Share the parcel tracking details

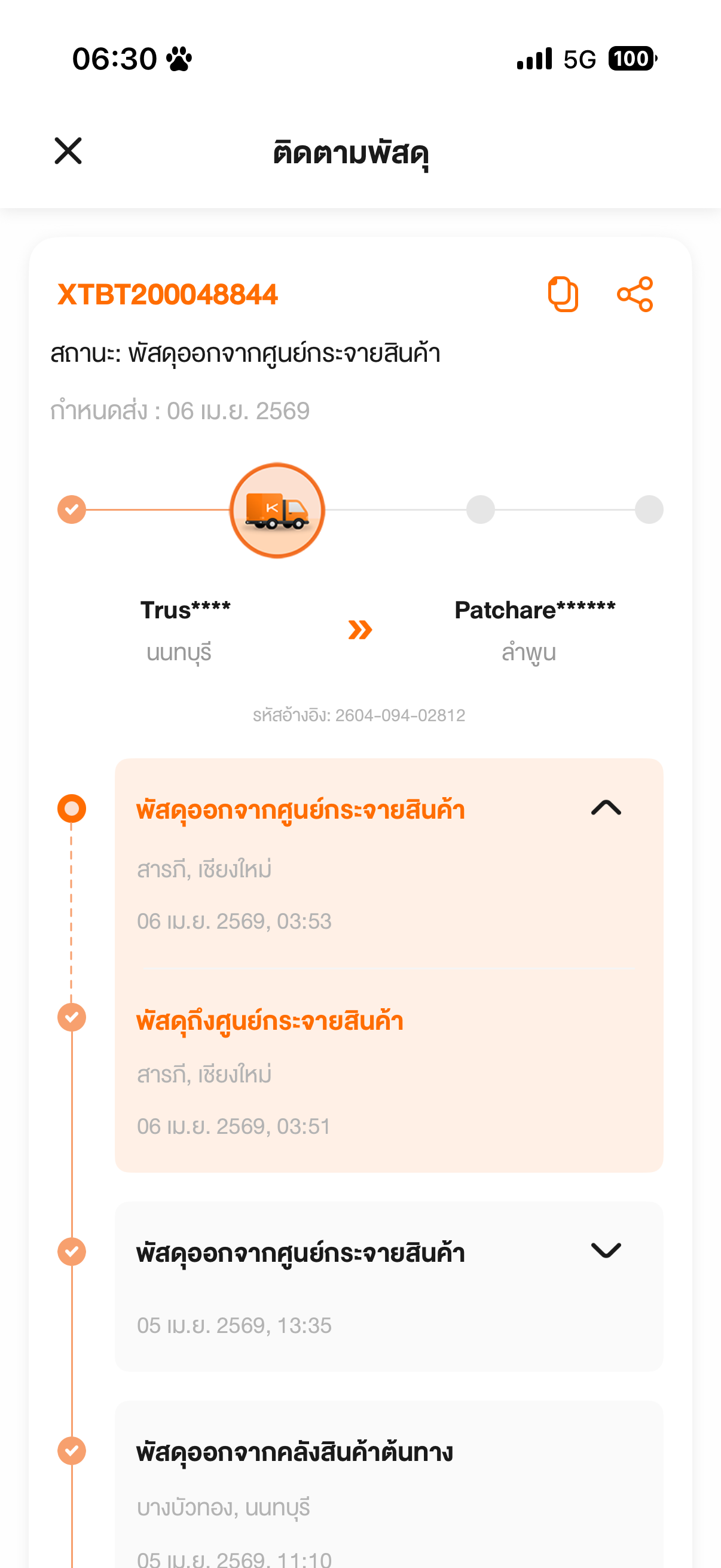(634, 295)
